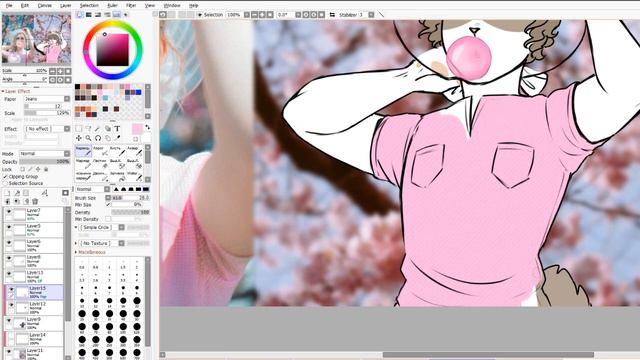Uncheck the Clipping Group checkbox
The height and width of the screenshot is (360, 640).
pyautogui.click(x=5, y=177)
